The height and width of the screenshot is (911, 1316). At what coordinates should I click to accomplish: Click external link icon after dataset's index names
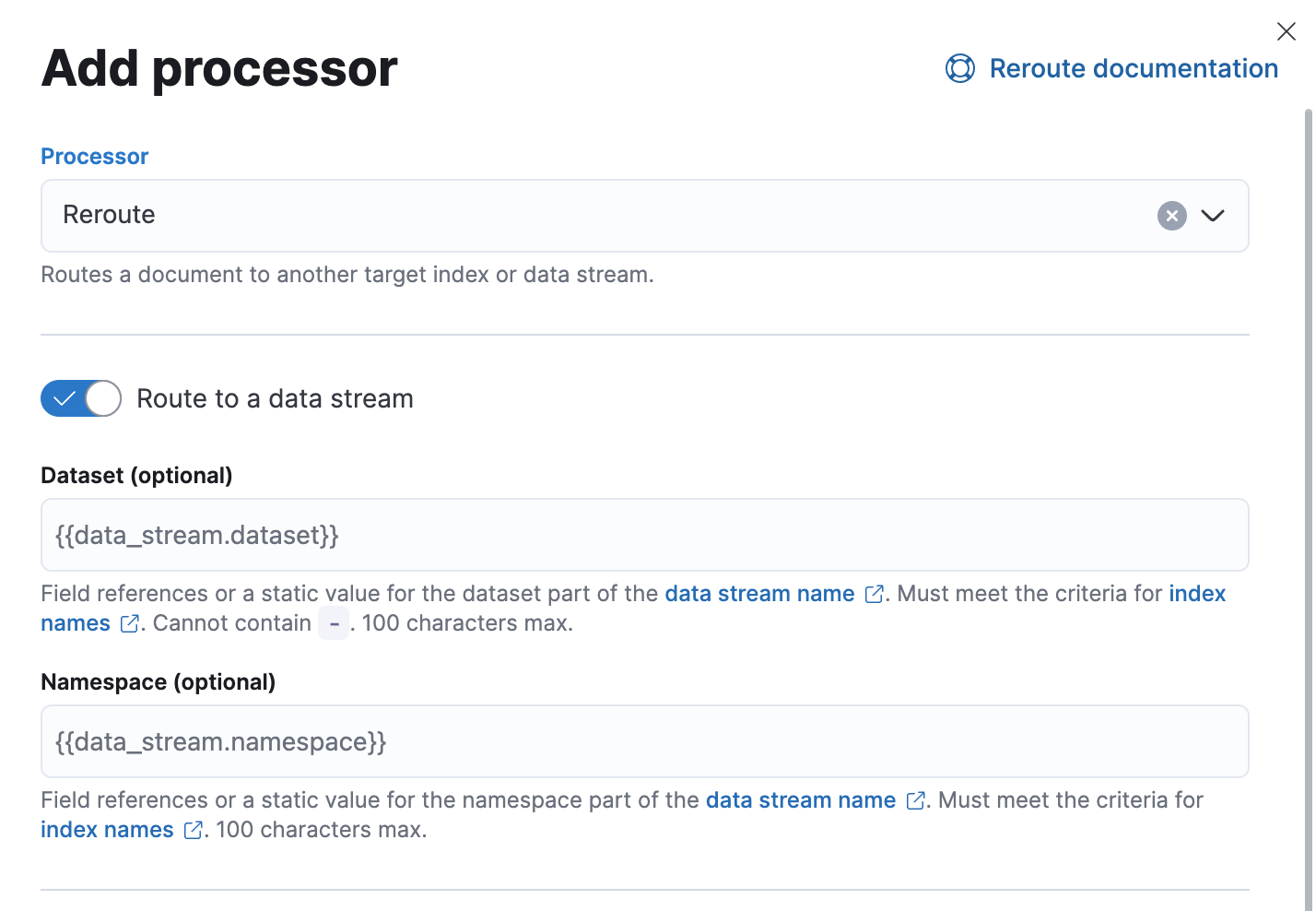[x=130, y=624]
